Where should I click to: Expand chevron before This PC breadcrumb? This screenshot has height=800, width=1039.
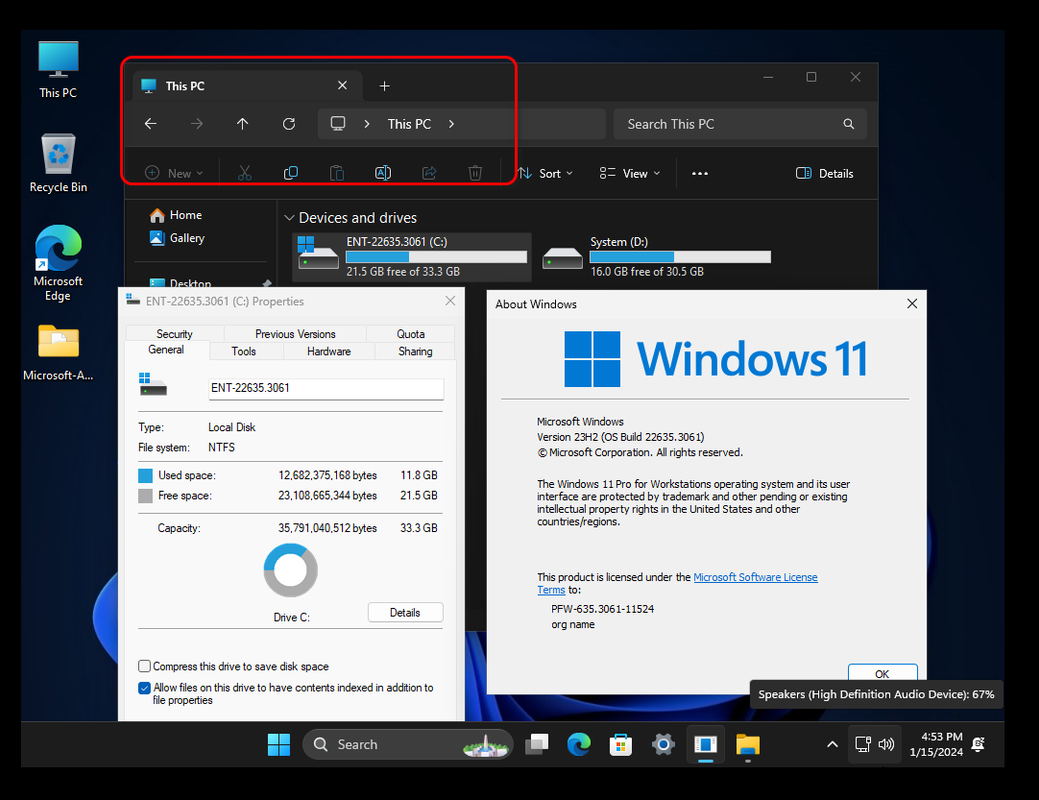tap(366, 124)
